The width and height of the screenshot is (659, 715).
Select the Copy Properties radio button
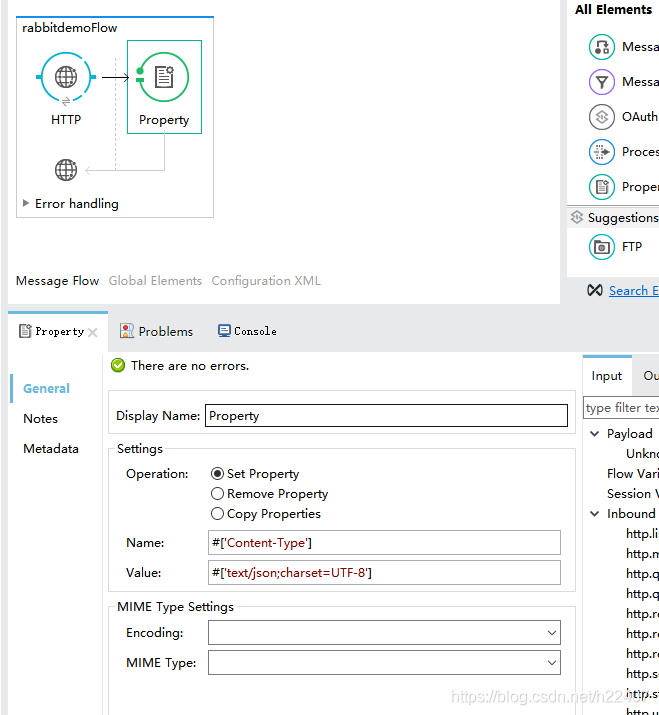(x=218, y=514)
